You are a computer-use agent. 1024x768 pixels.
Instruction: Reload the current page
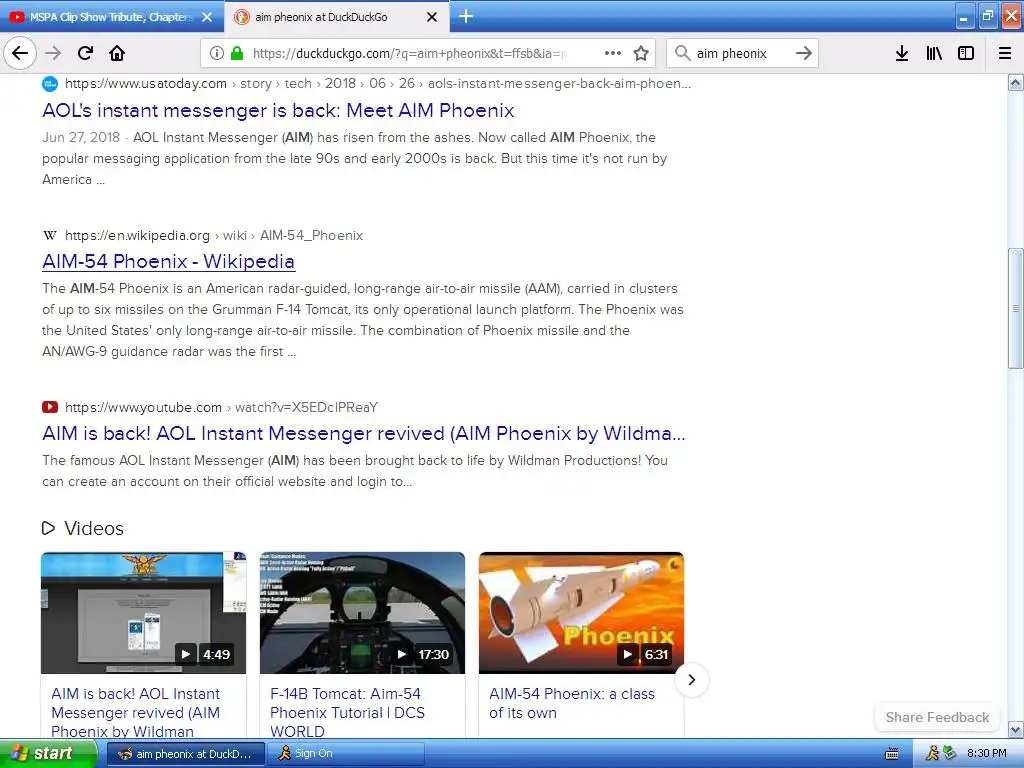coord(85,53)
